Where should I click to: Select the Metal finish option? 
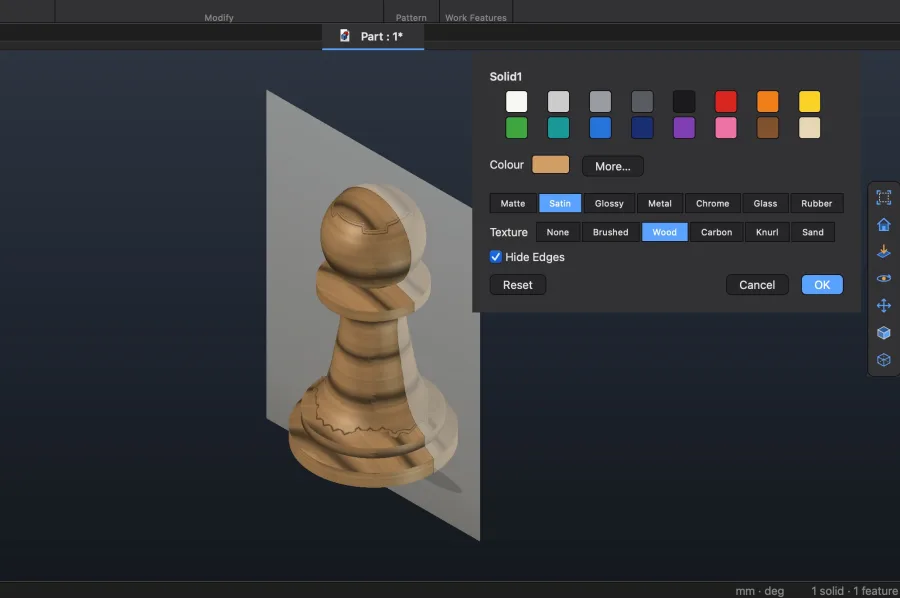660,203
